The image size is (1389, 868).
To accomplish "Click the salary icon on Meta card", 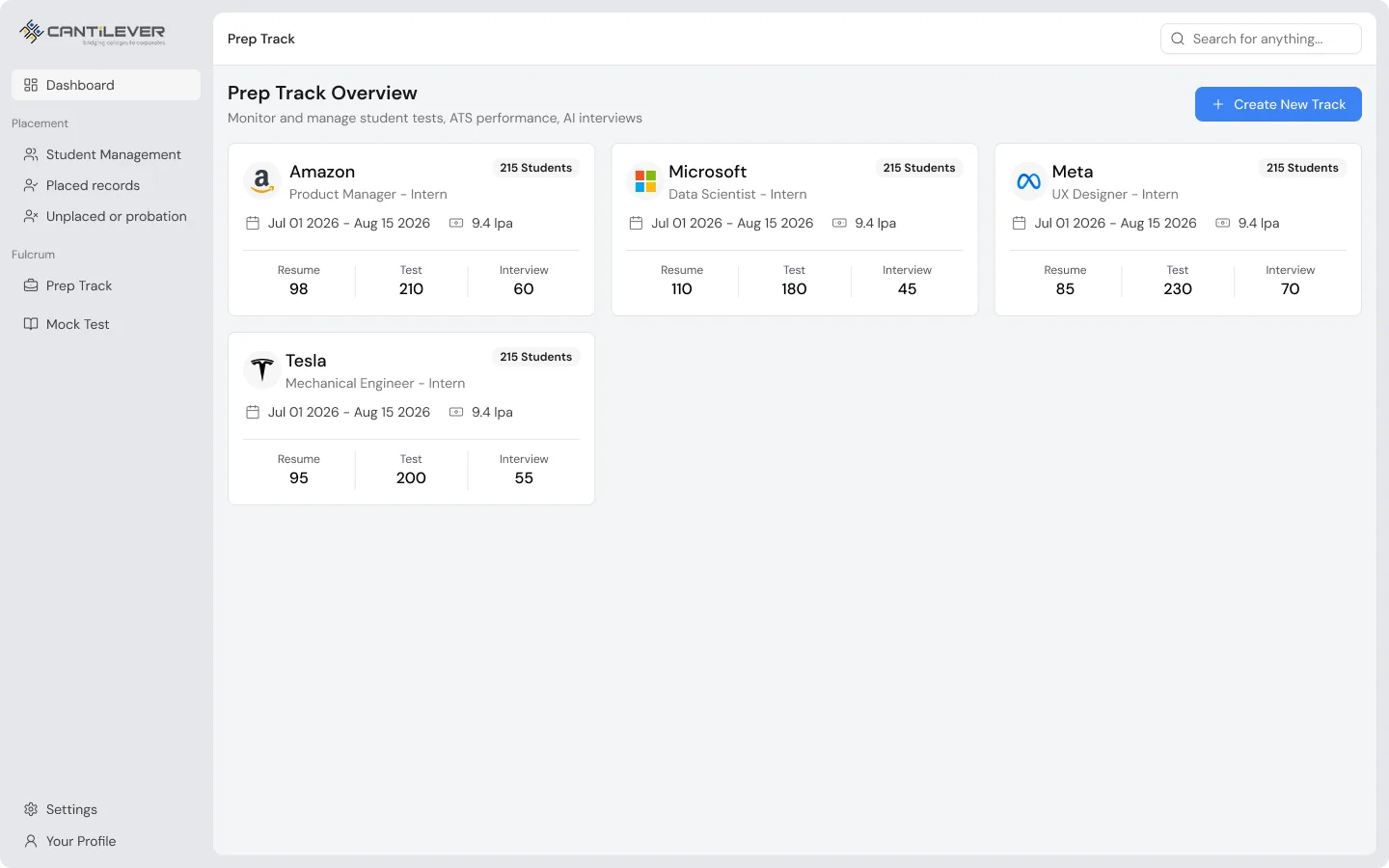I will coord(1222,223).
